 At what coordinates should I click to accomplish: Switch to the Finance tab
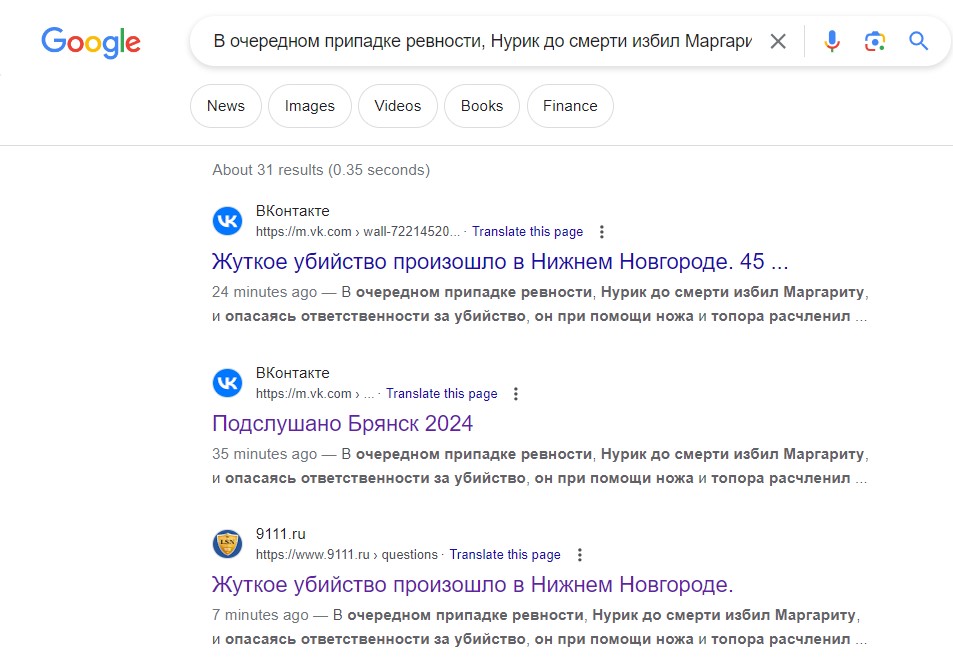570,106
